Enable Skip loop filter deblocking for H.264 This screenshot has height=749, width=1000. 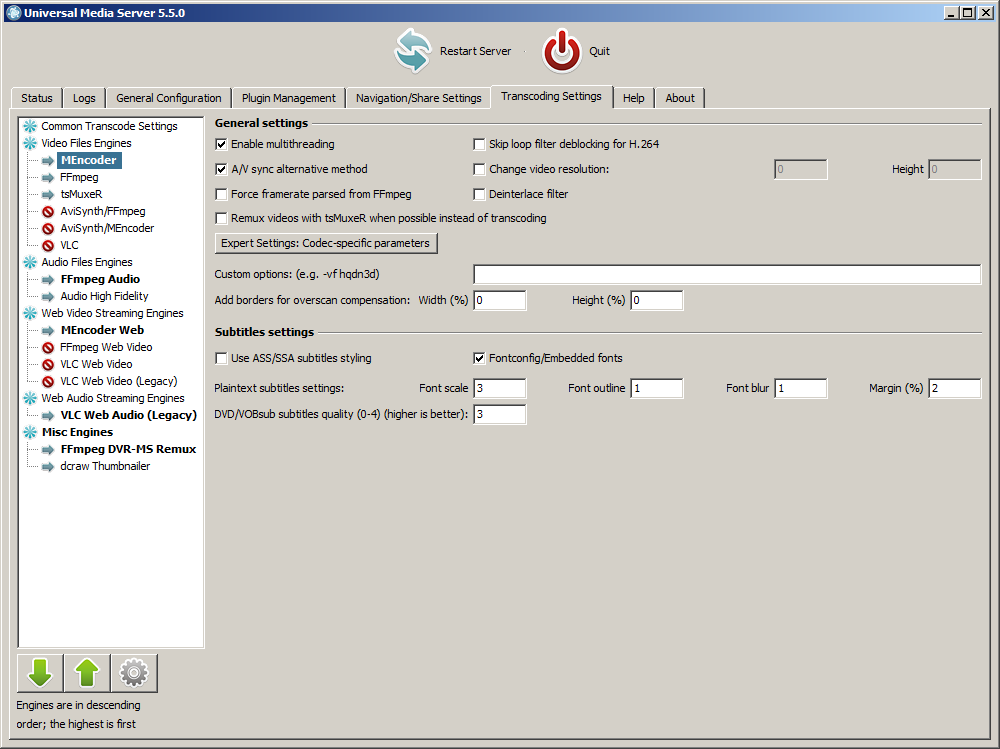(x=479, y=144)
